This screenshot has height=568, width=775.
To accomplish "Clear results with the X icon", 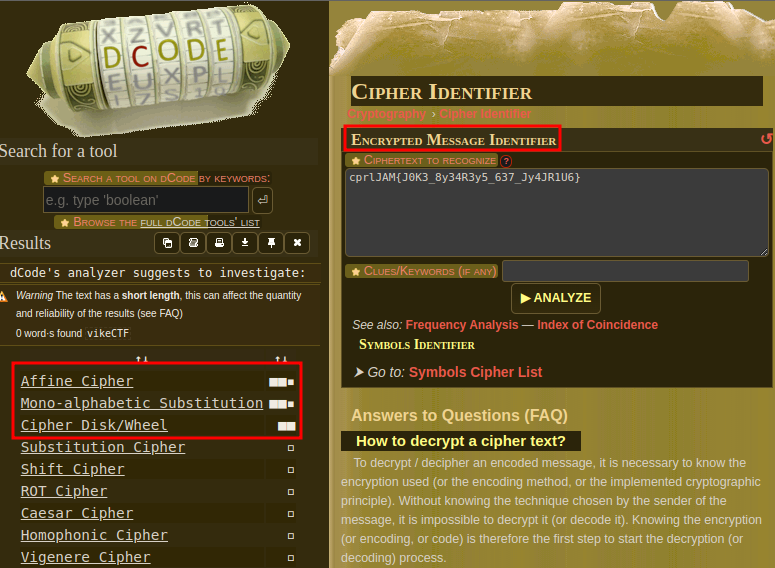I will pyautogui.click(x=297, y=243).
